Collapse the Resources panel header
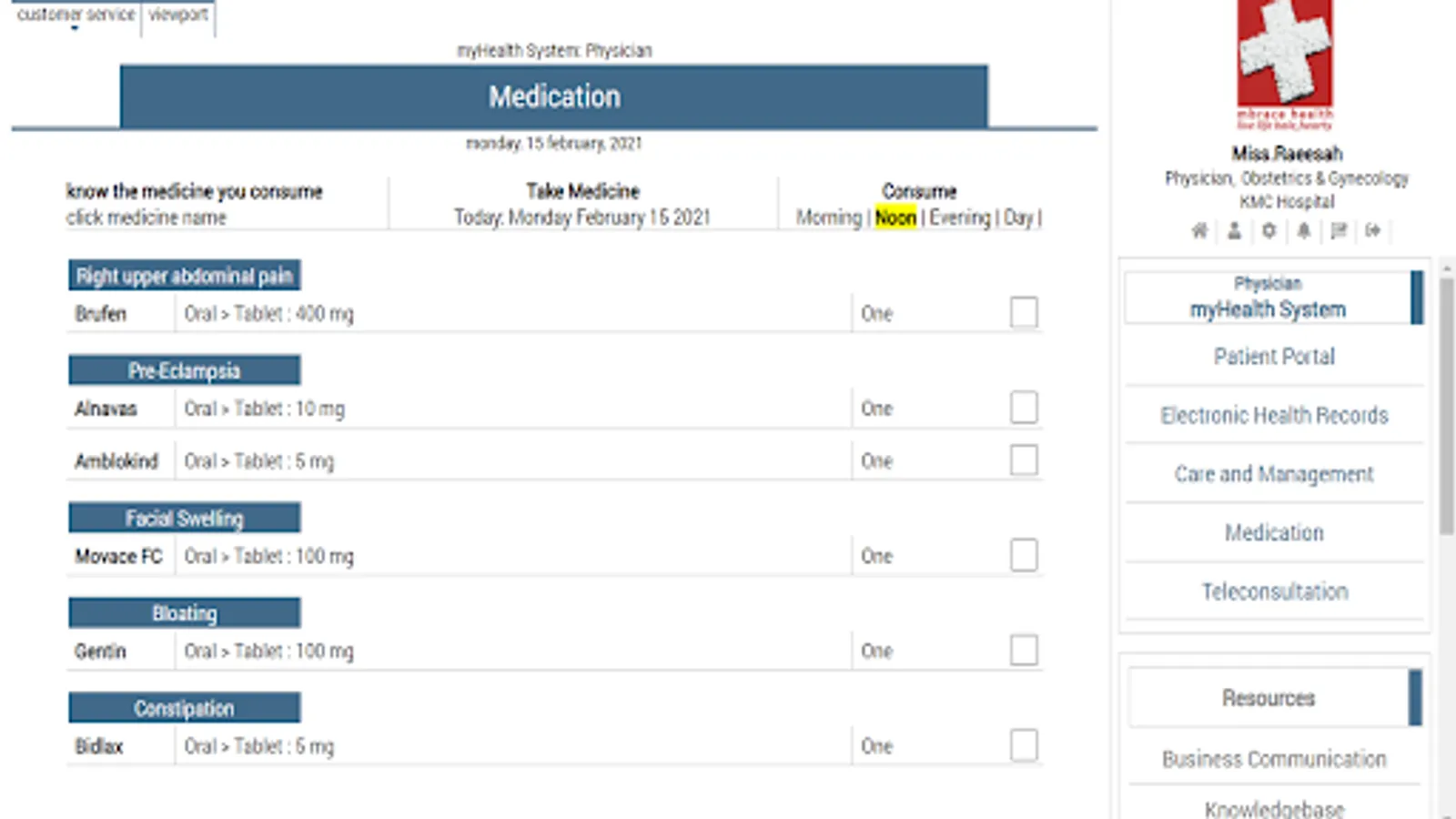1456x819 pixels. [x=1269, y=698]
